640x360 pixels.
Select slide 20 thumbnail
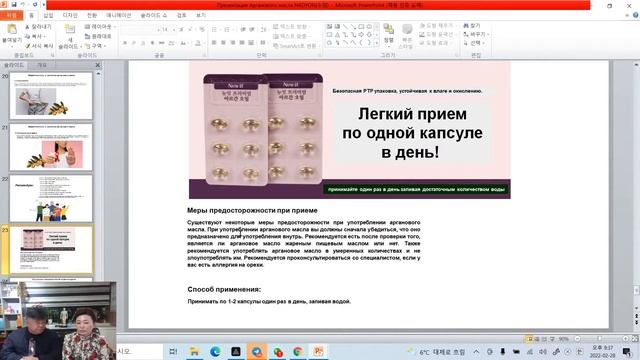click(x=51, y=96)
